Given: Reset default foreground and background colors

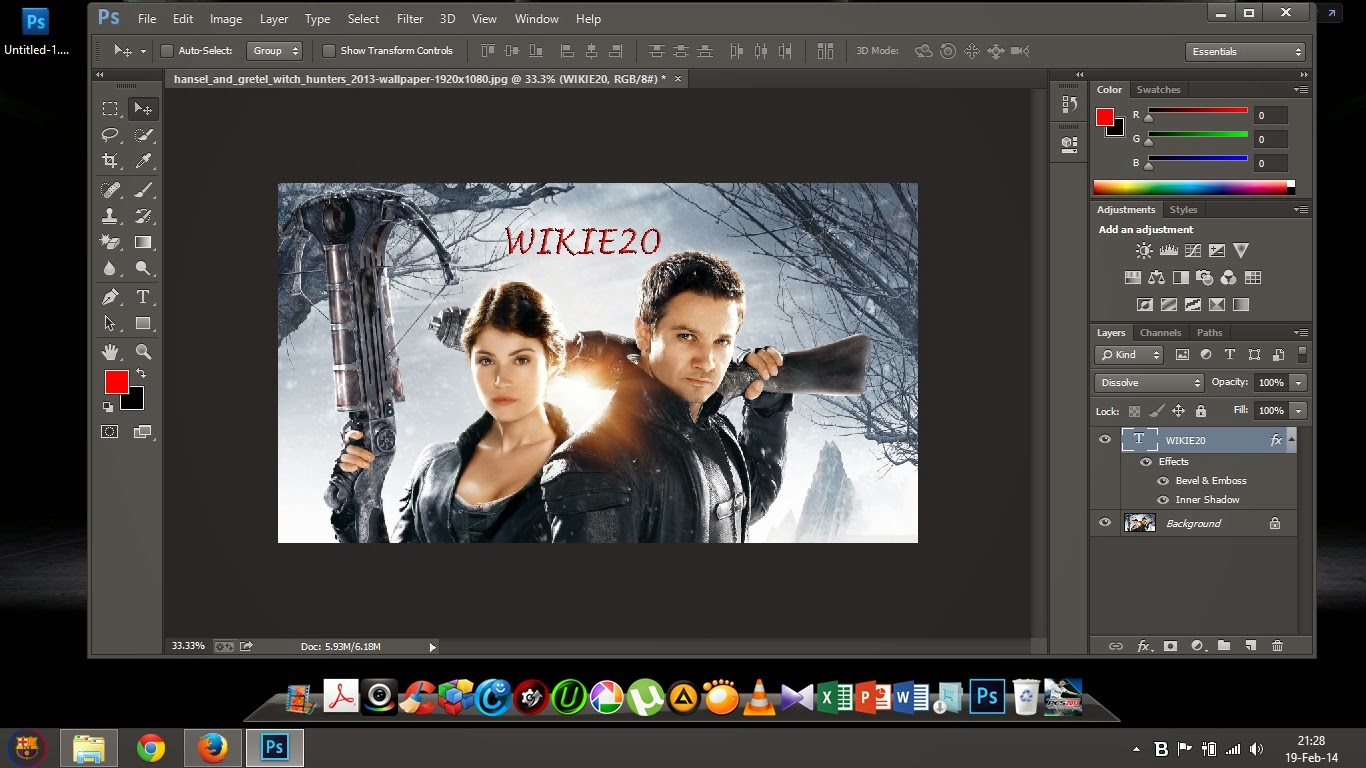Looking at the screenshot, I should point(108,407).
